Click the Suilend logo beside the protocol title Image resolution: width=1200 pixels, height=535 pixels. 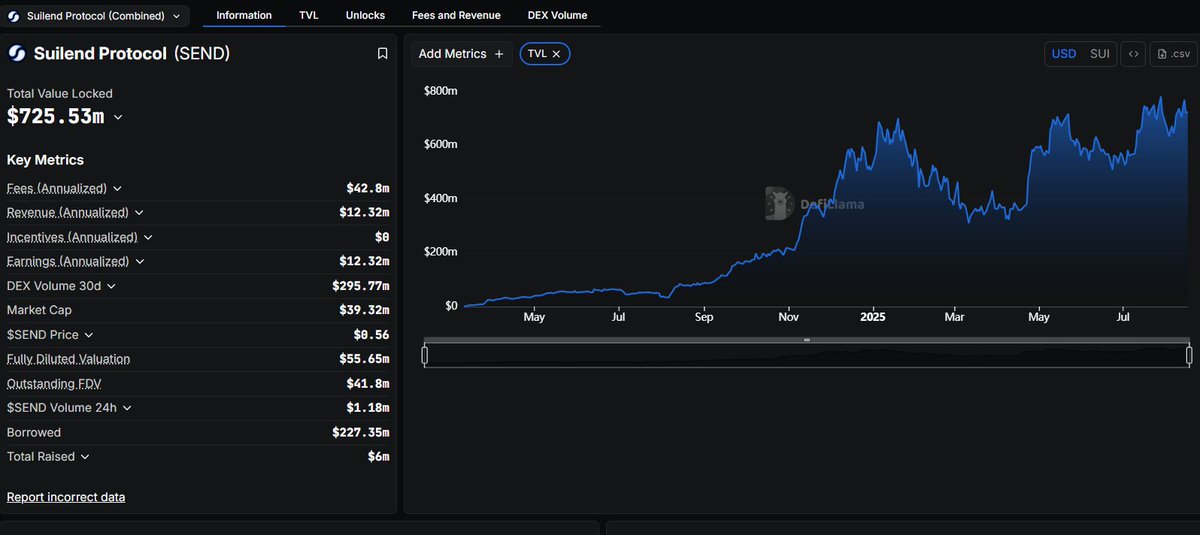[17, 54]
